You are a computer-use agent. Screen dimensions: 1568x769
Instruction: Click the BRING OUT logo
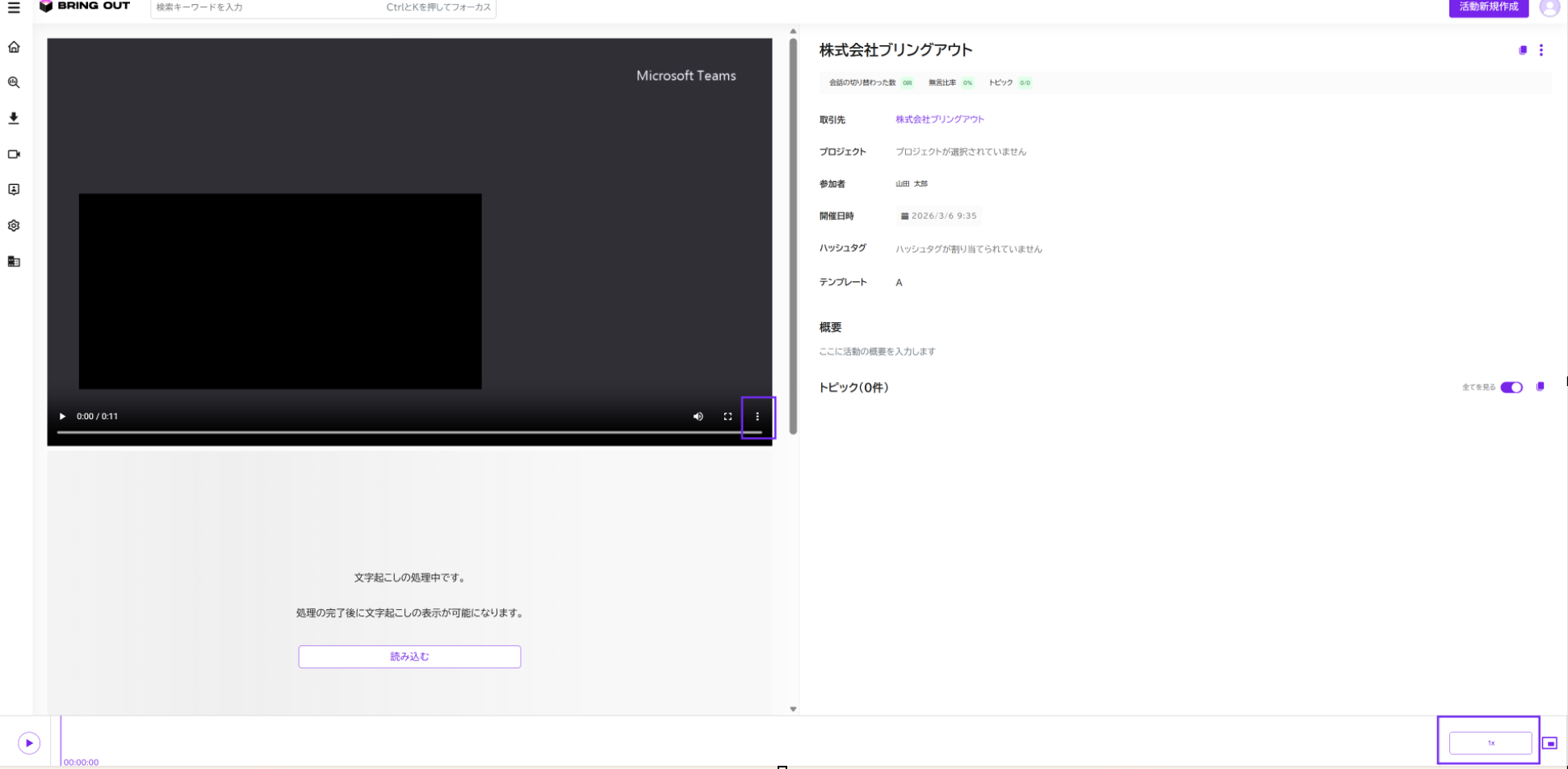(85, 6)
